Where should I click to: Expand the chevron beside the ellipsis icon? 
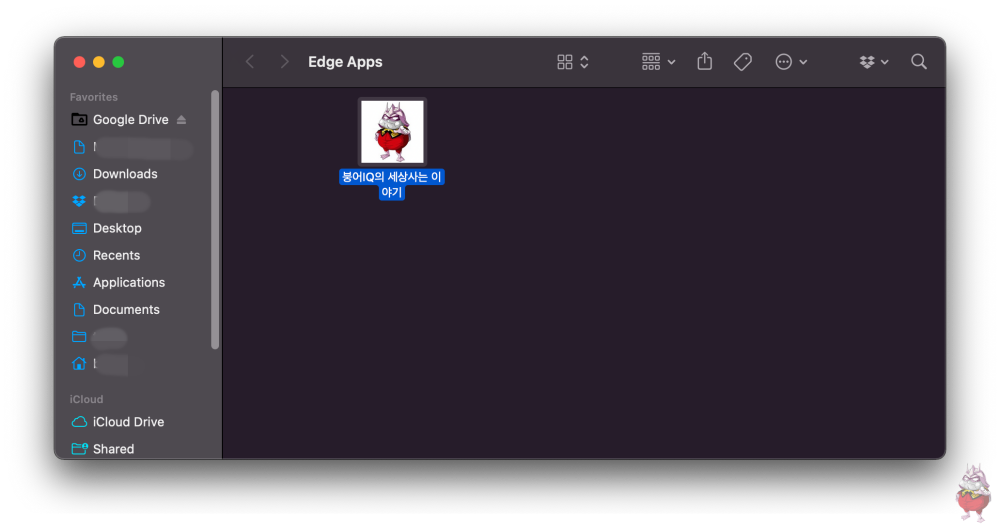point(804,62)
